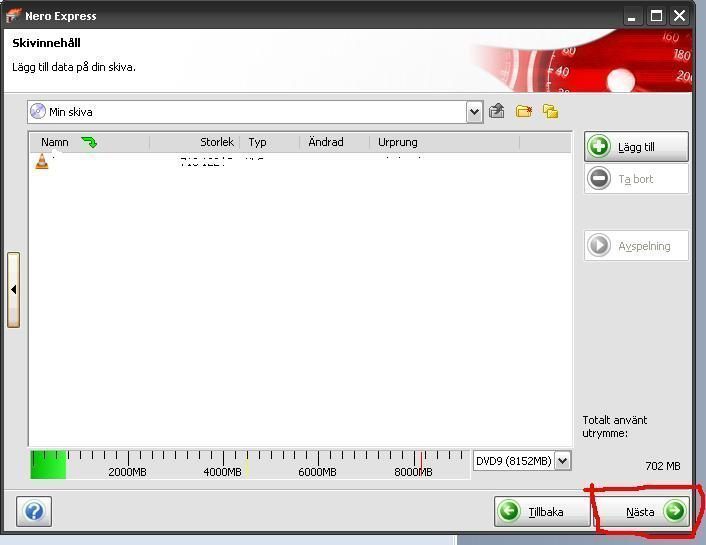This screenshot has width=706, height=545.
Task: Click the go up one level folder icon
Action: pyautogui.click(x=497, y=111)
